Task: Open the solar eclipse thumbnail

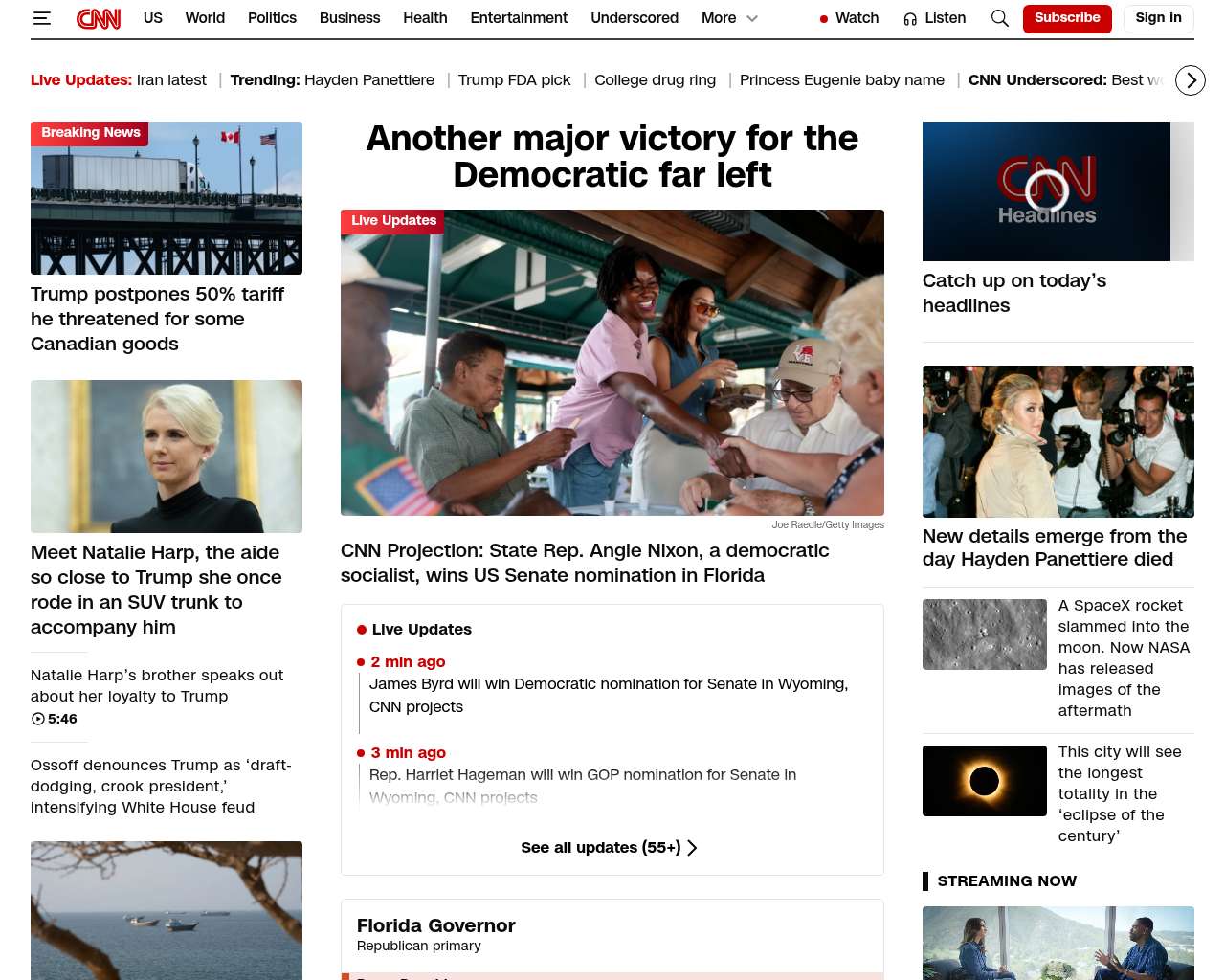Action: [x=985, y=781]
